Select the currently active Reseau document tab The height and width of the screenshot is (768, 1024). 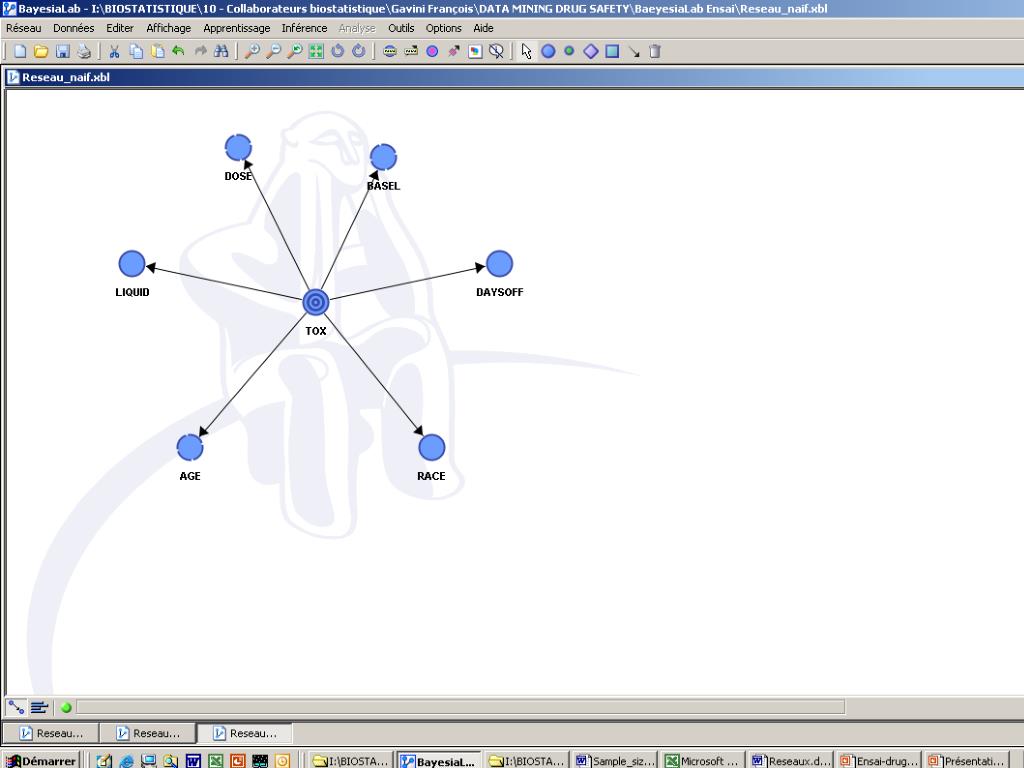(x=245, y=733)
